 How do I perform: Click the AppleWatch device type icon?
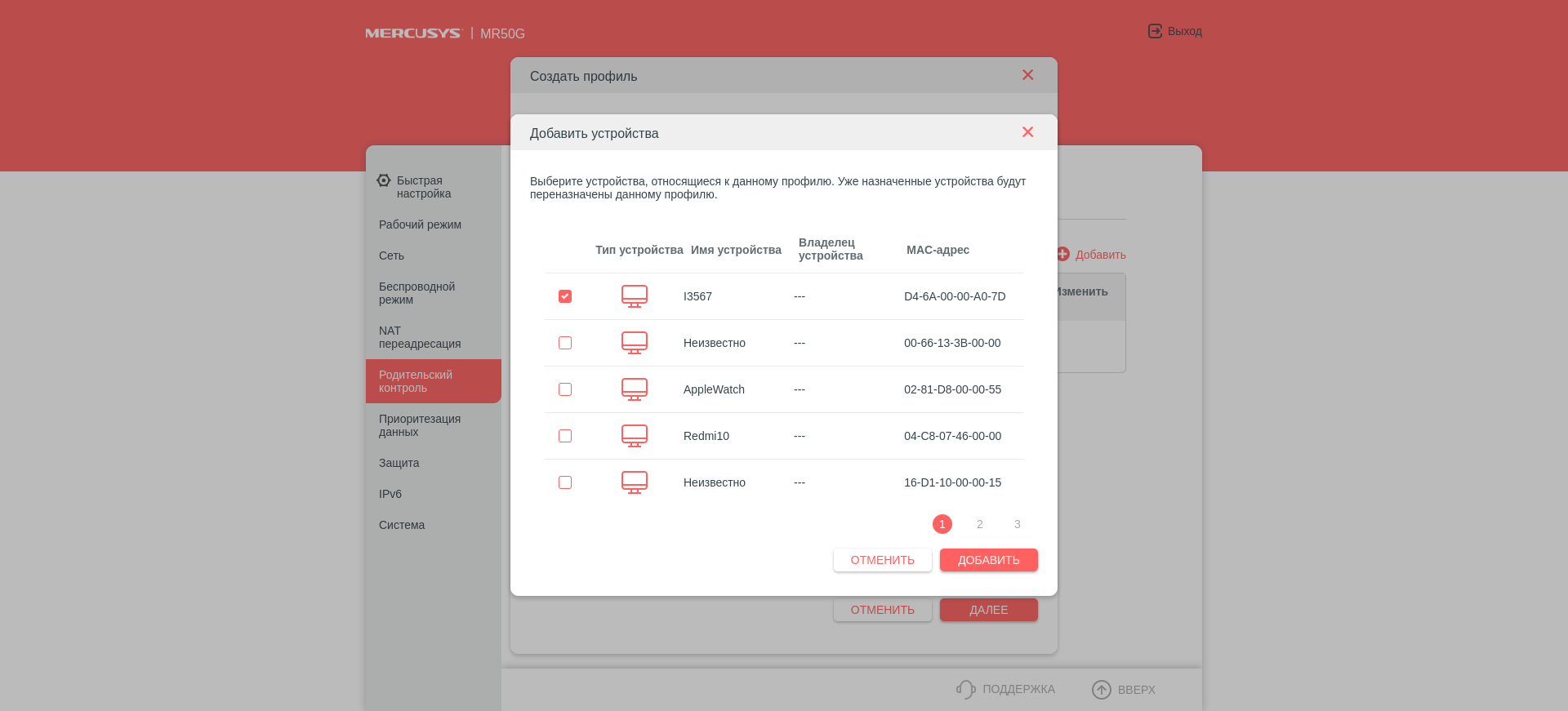pos(634,389)
